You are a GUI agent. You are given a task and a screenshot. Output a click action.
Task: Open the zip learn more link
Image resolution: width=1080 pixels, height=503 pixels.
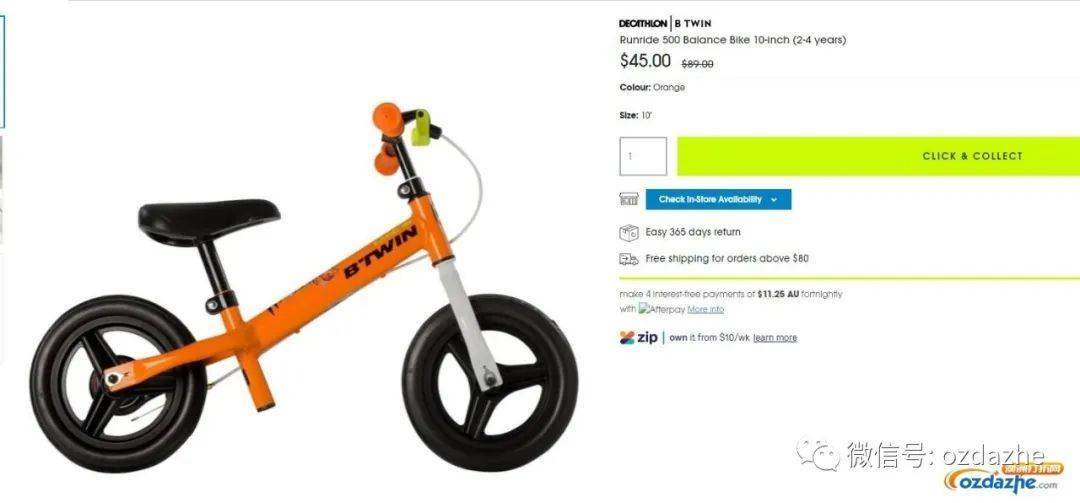tap(775, 338)
